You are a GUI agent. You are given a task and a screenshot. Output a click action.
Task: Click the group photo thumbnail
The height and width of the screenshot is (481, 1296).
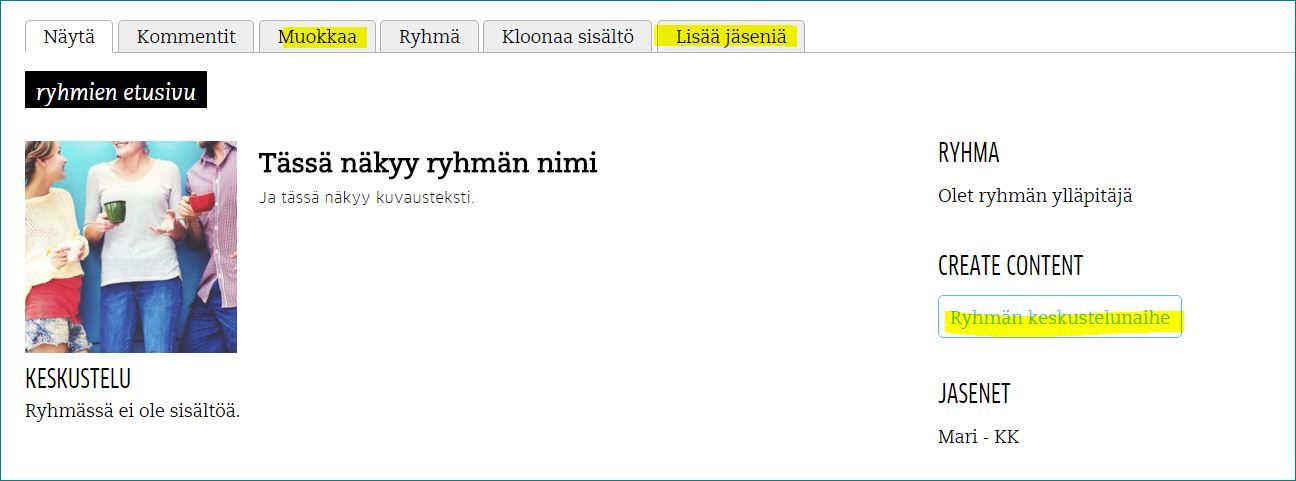pos(131,247)
